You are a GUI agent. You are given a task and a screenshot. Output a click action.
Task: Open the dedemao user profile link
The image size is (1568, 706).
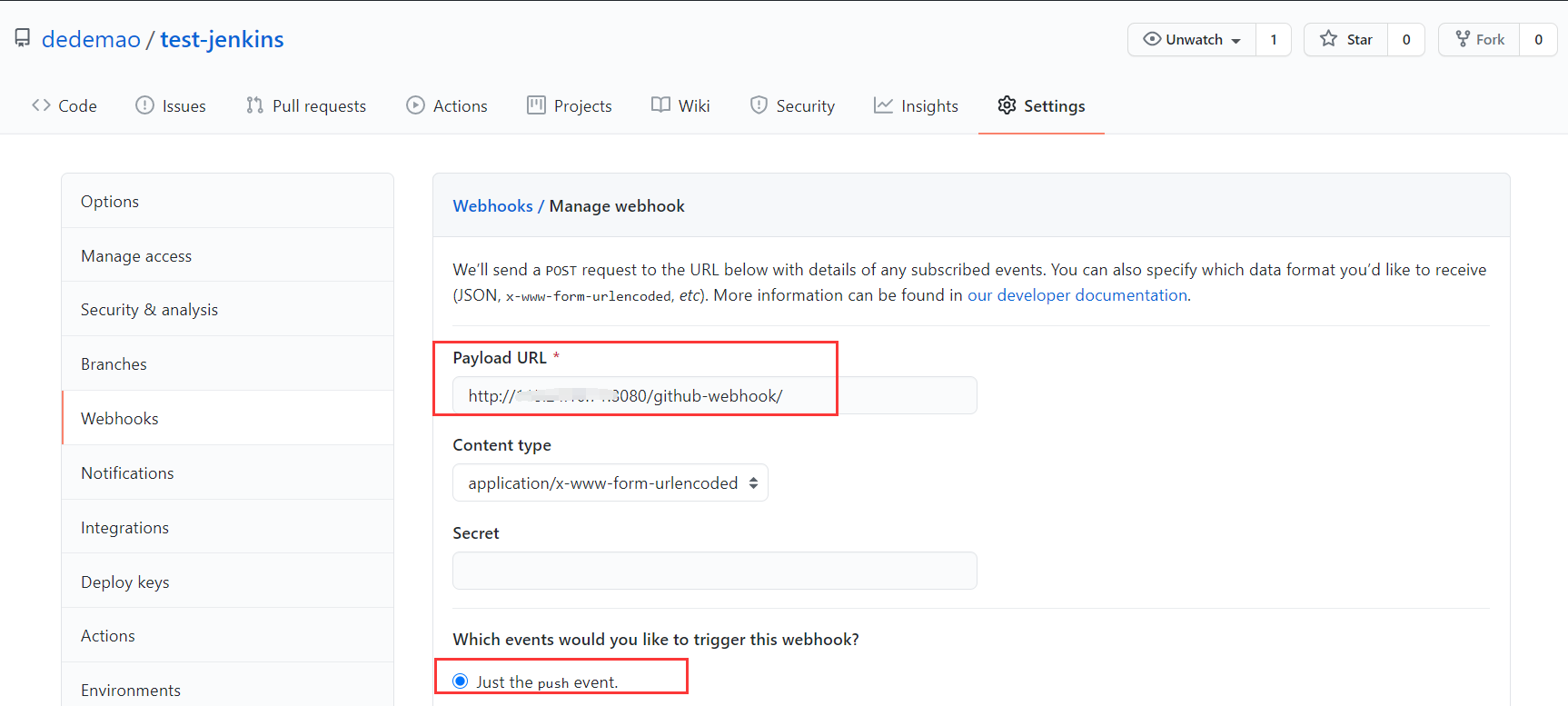(91, 39)
